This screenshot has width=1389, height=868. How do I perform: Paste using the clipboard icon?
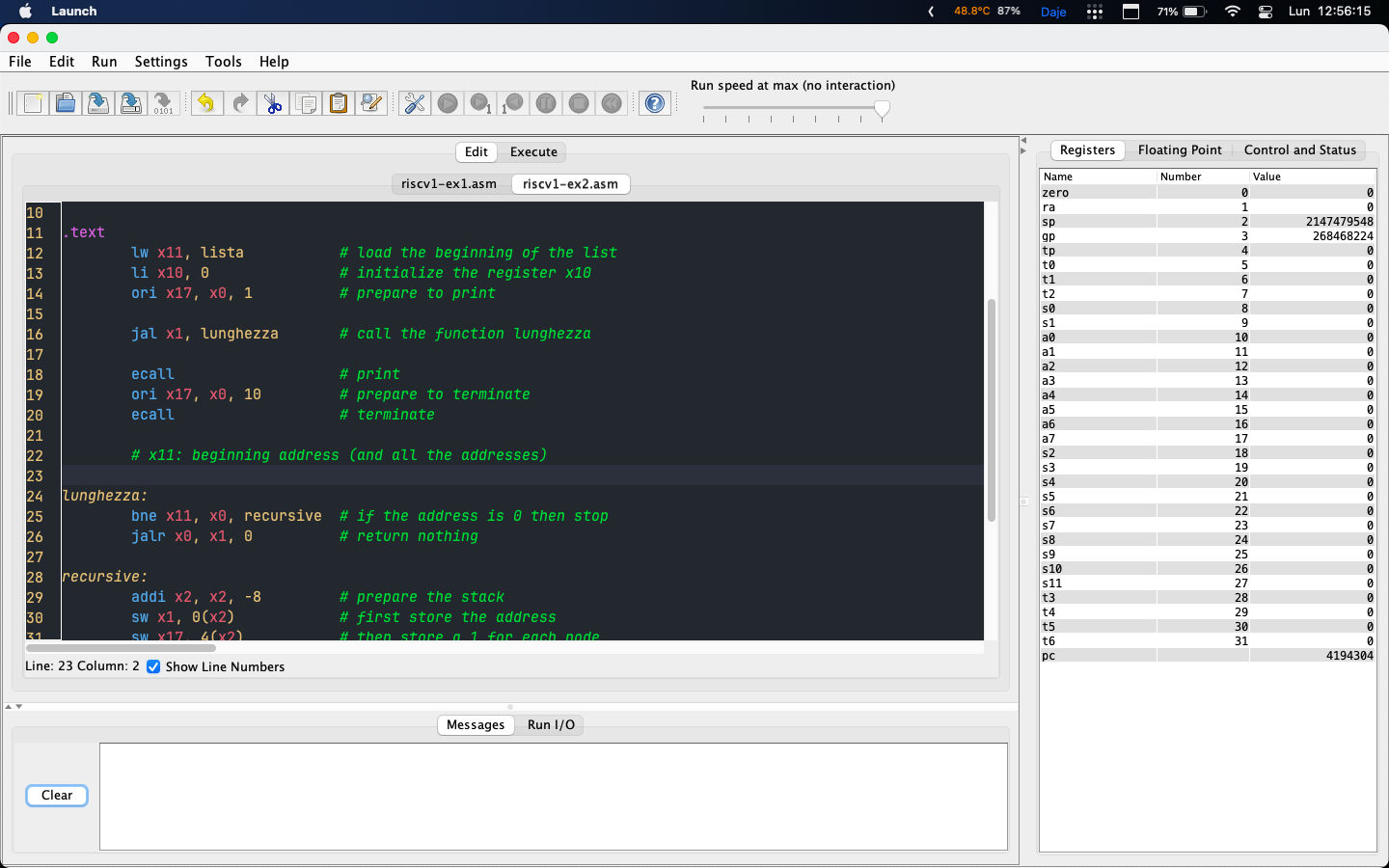tap(339, 103)
